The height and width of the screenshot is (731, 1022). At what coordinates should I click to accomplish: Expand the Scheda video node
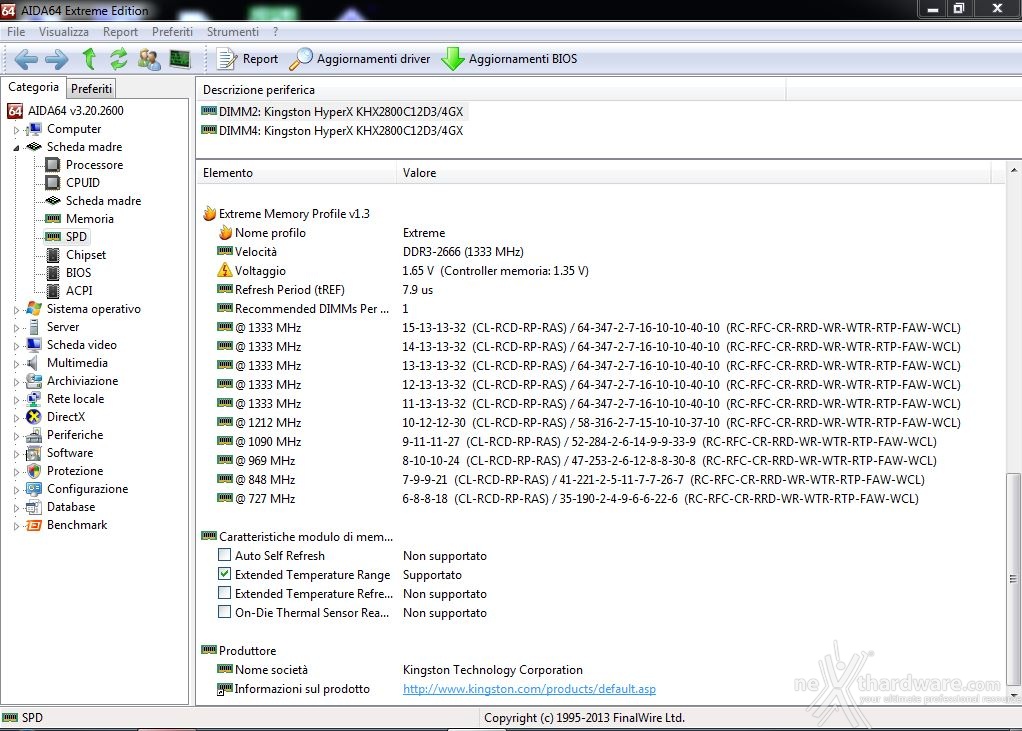(16, 345)
